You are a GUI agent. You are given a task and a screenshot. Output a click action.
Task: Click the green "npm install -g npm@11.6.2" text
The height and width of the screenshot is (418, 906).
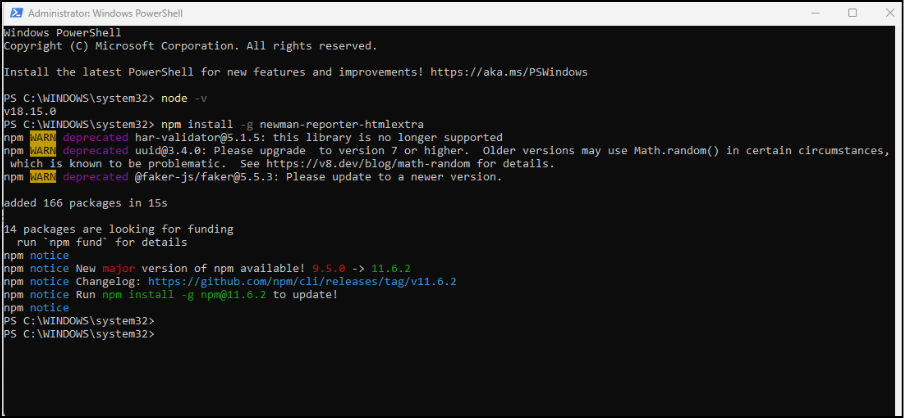(184, 294)
